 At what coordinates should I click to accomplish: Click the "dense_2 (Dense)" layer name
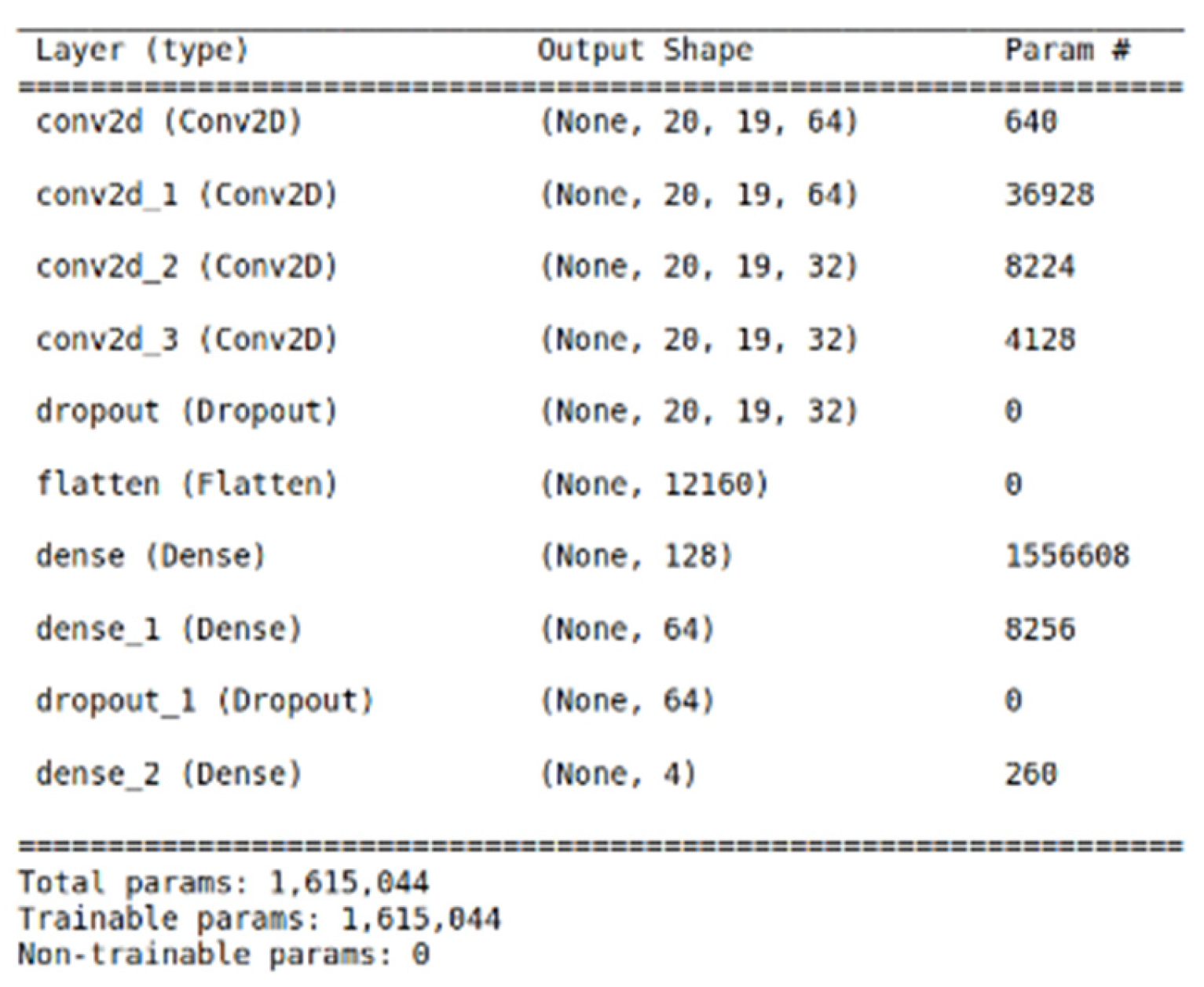(168, 774)
